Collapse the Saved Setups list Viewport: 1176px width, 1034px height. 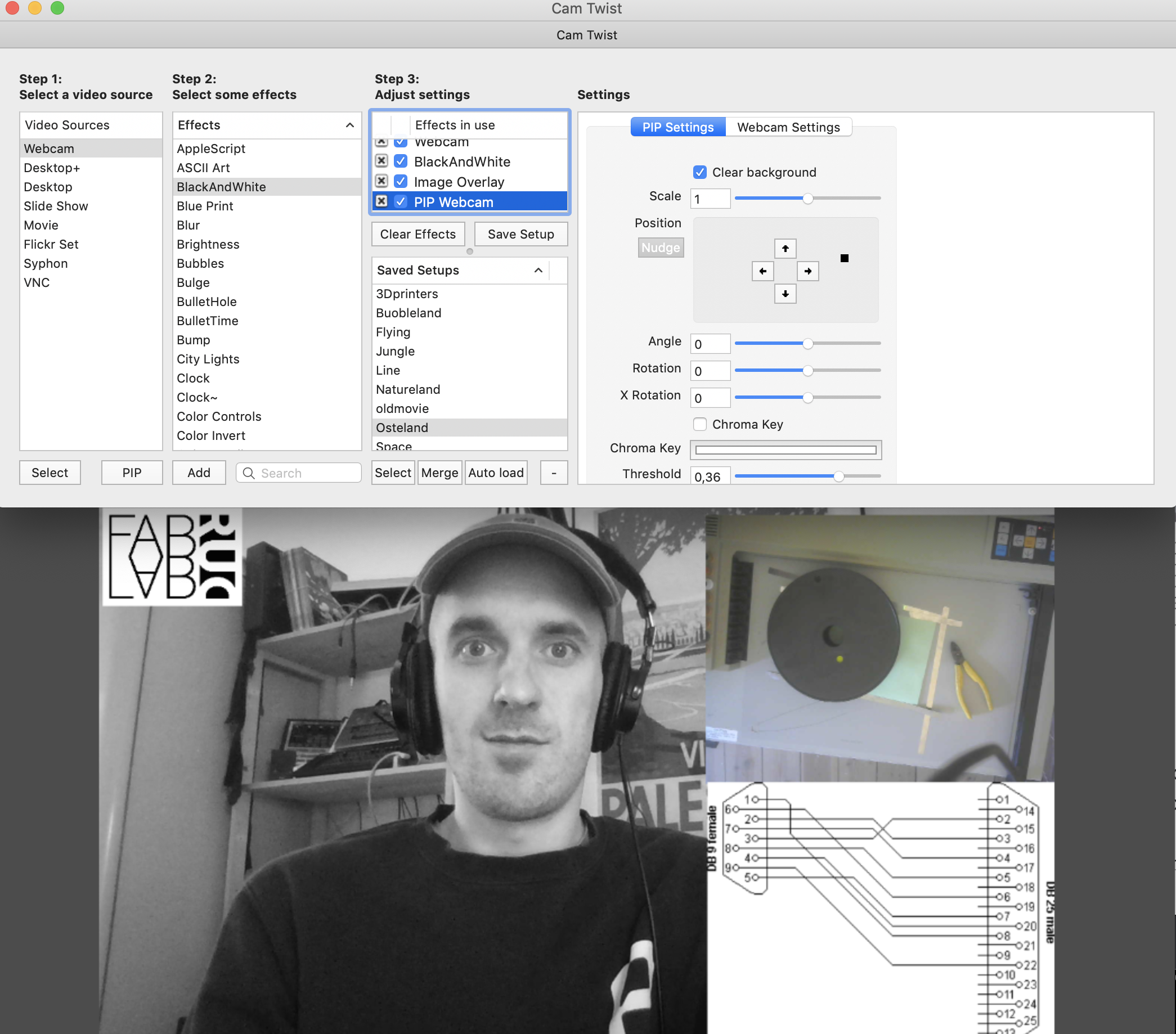(x=538, y=270)
